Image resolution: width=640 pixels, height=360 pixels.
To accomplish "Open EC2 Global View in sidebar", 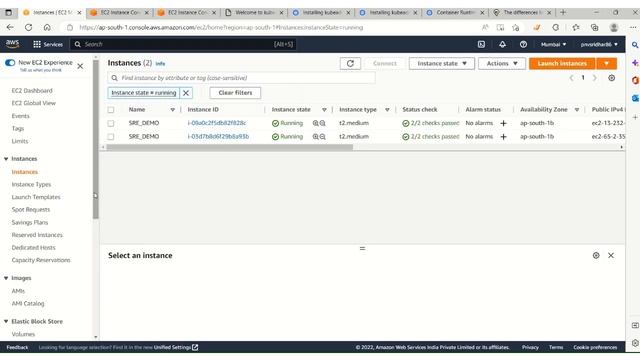I will pos(33,103).
